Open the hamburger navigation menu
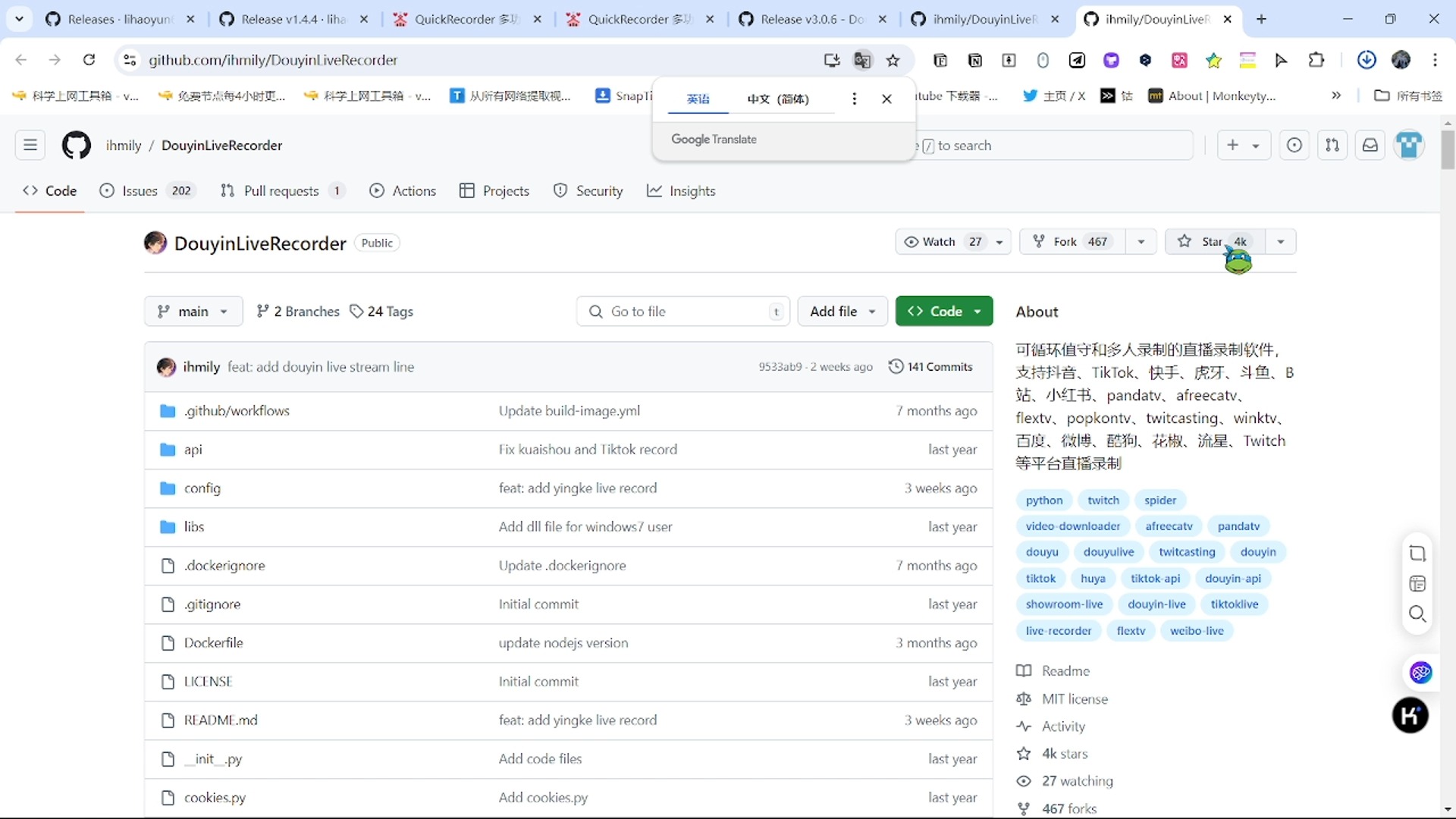The image size is (1456, 819). pos(30,145)
